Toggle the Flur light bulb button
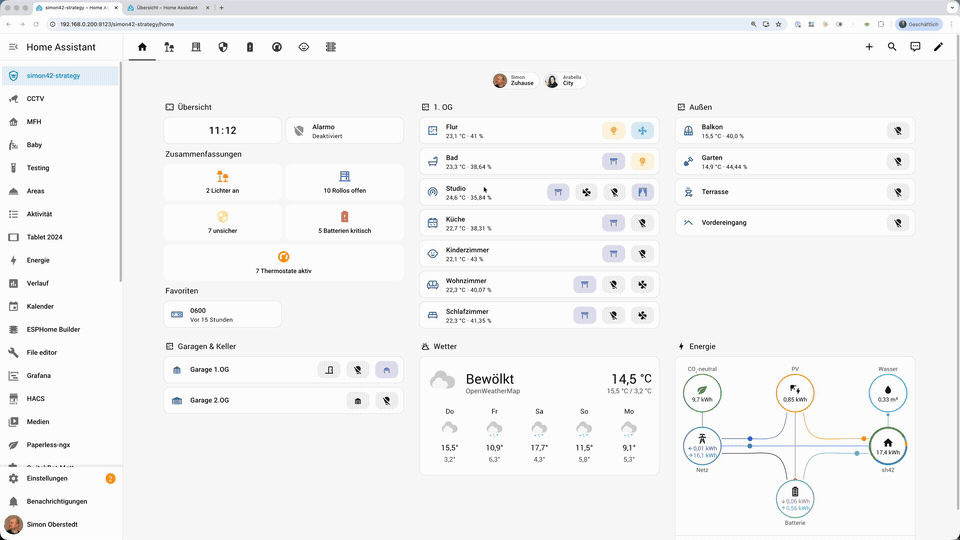Screen dimensions: 960x540 click(x=613, y=130)
